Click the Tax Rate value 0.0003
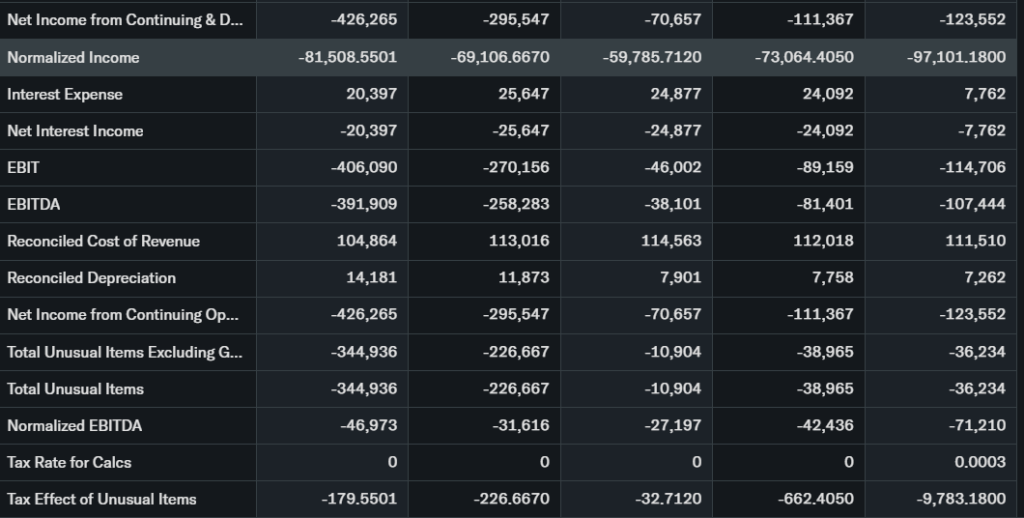This screenshot has height=518, width=1024. [982, 462]
